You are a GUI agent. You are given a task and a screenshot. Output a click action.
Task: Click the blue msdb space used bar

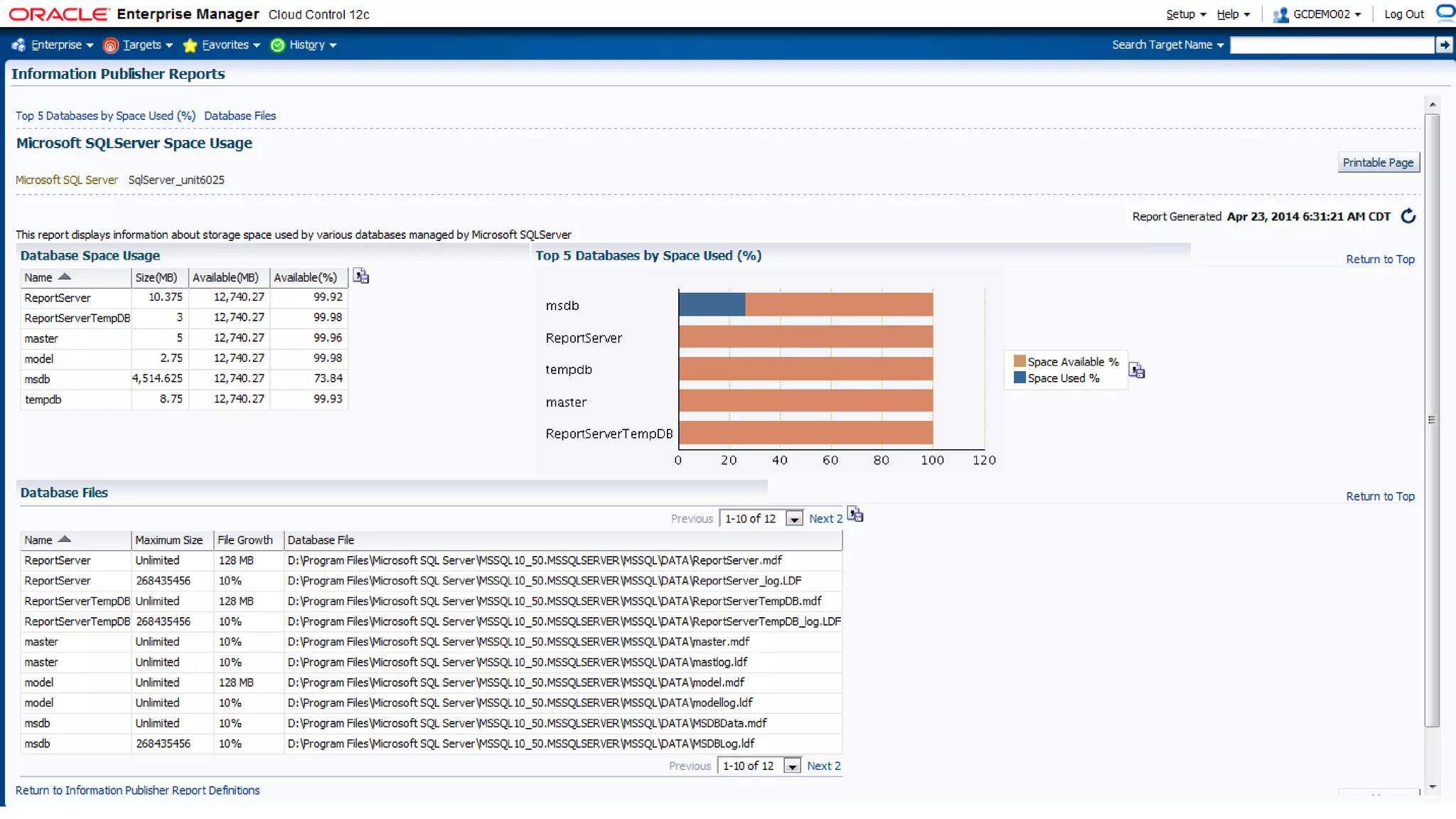(x=712, y=304)
